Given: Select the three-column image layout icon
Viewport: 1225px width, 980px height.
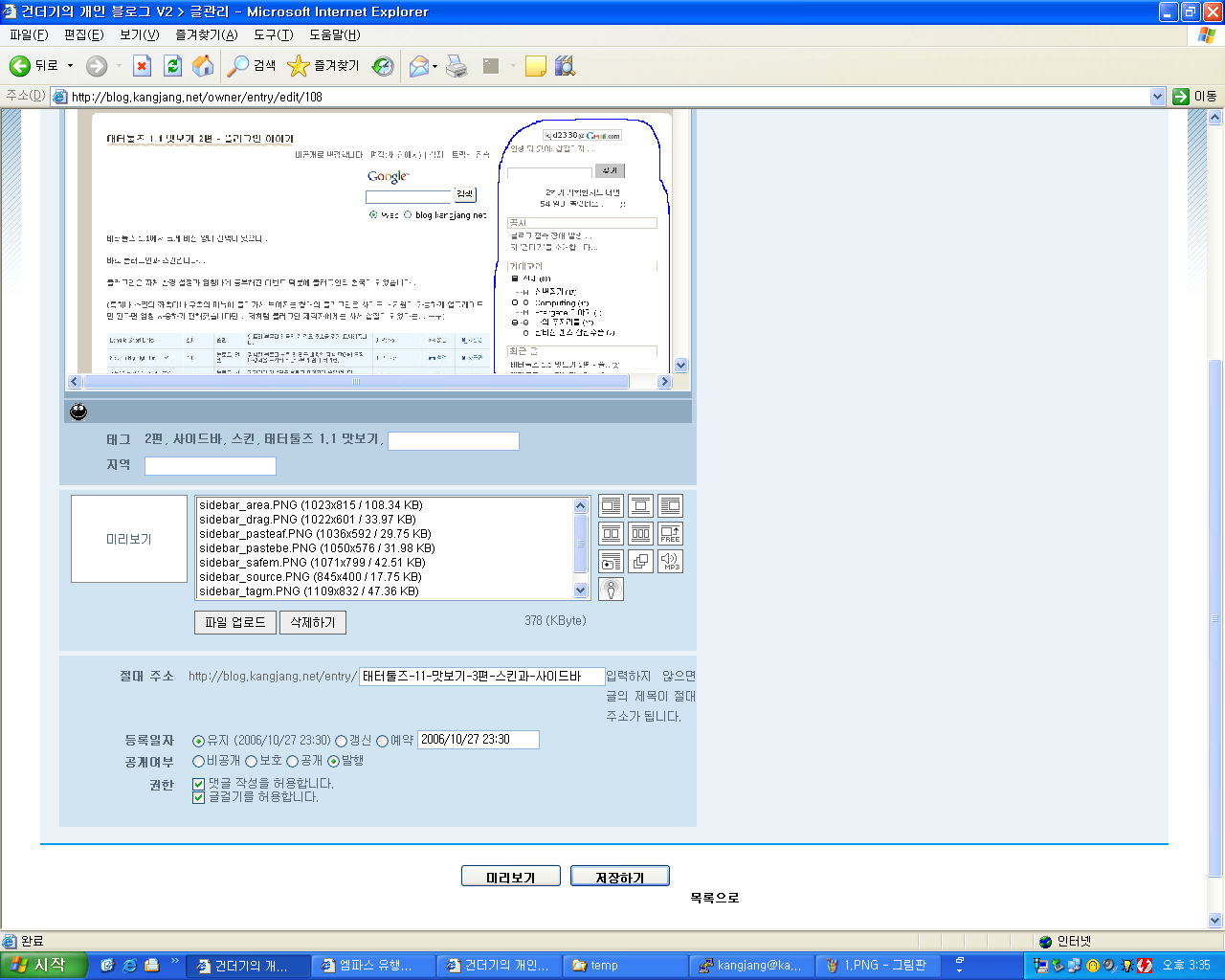Looking at the screenshot, I should point(639,533).
